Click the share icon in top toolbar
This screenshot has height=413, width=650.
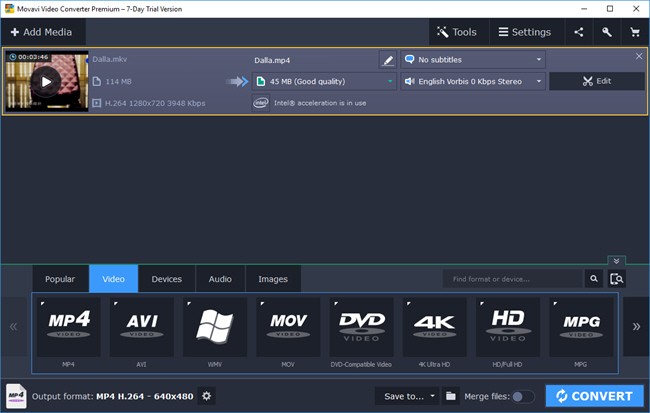coord(579,32)
